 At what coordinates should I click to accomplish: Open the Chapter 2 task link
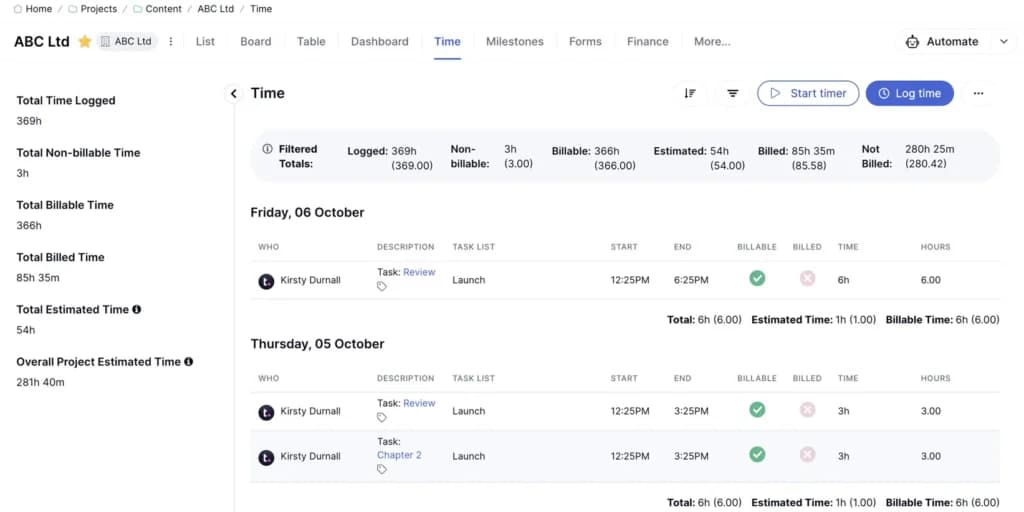399,455
